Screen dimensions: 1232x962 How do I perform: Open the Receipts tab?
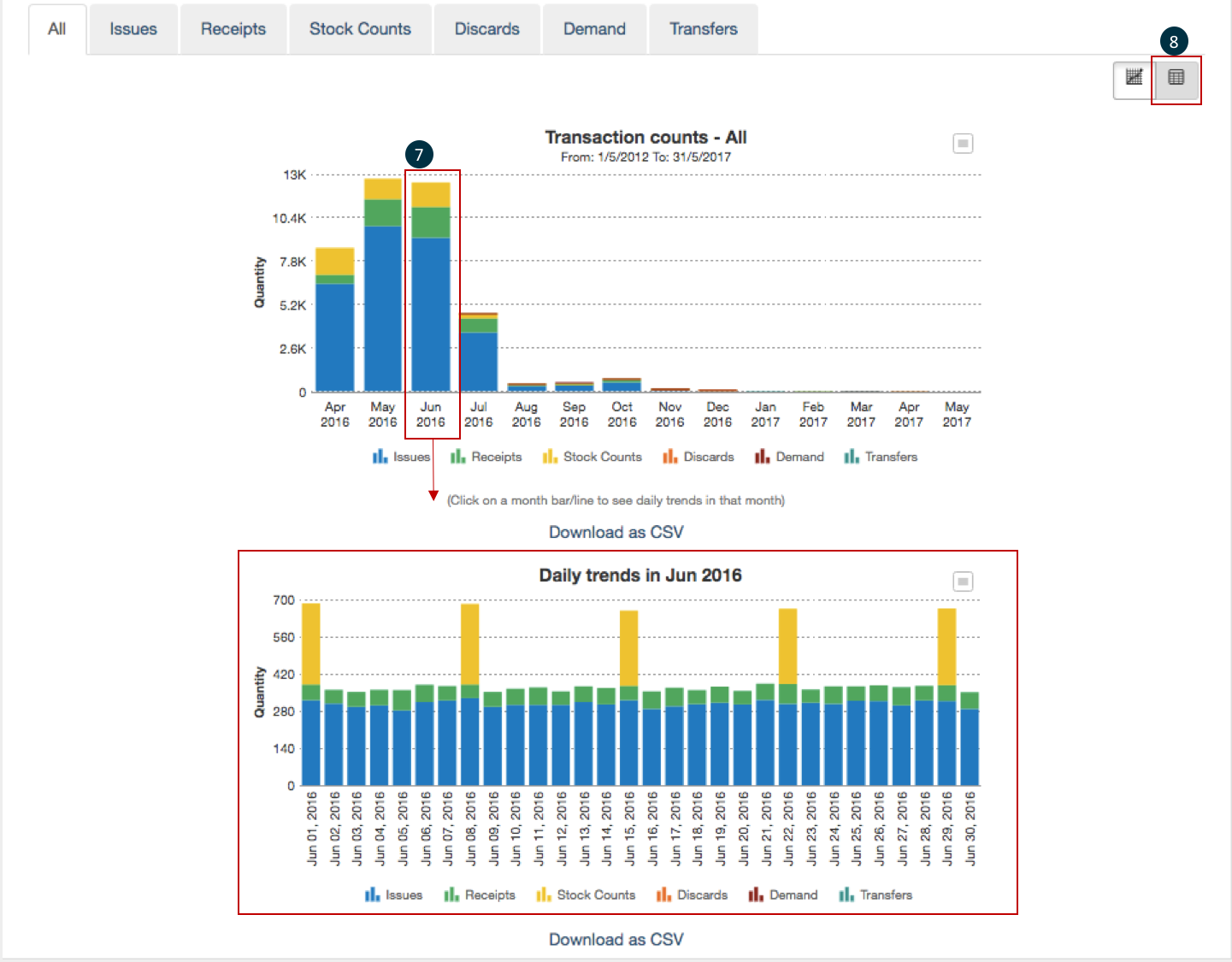[x=233, y=29]
